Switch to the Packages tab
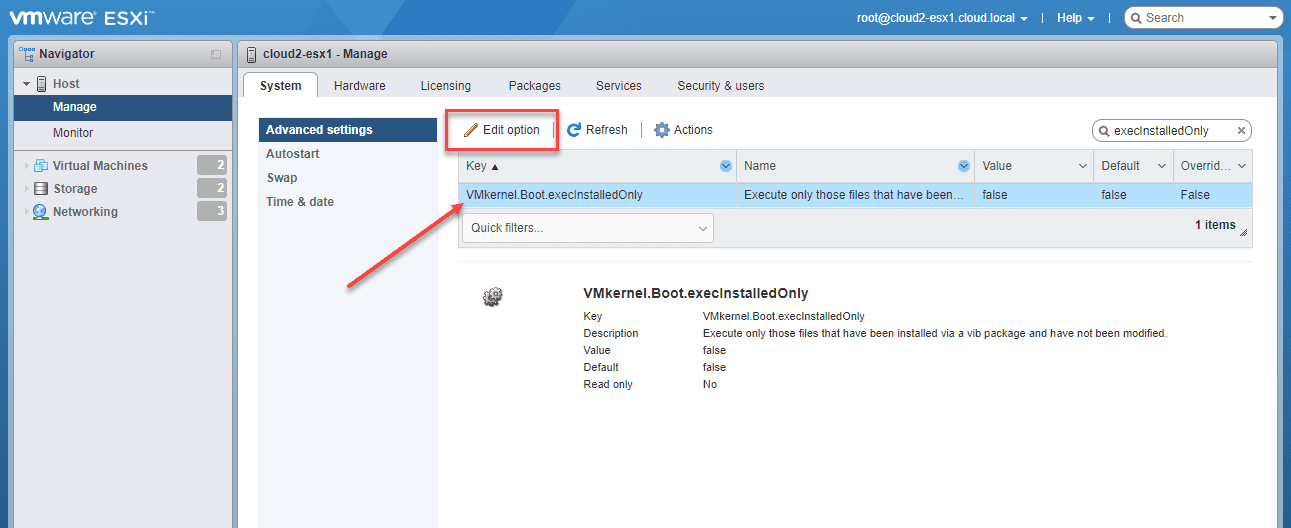 535,86
